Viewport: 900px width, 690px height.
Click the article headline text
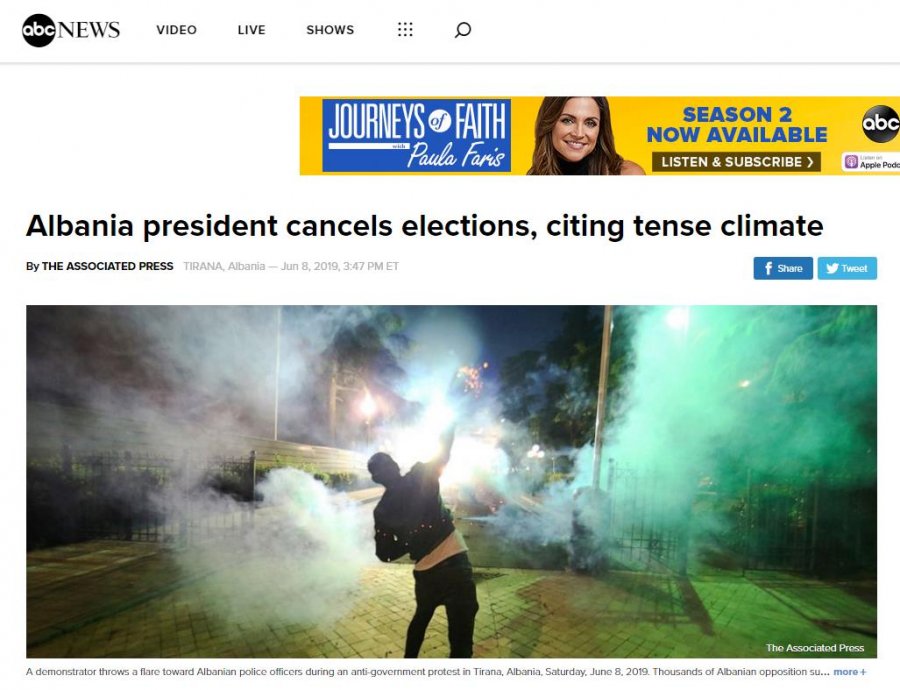point(424,226)
